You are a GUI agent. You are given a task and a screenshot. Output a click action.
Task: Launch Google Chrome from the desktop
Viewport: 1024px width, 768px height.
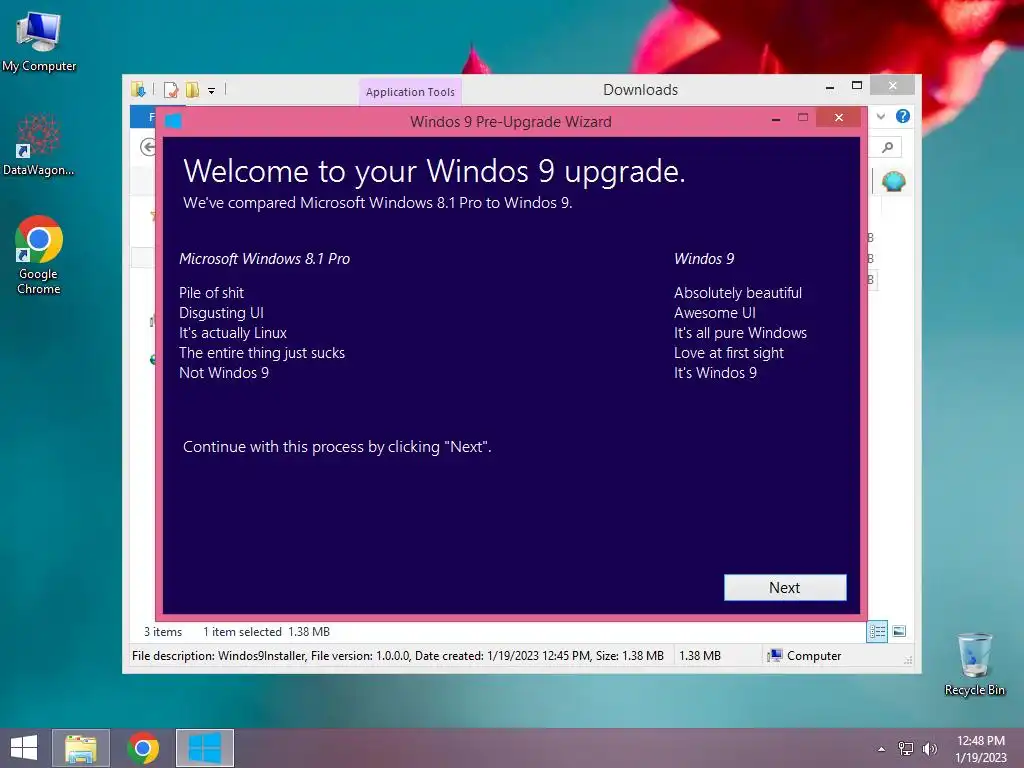pos(39,255)
